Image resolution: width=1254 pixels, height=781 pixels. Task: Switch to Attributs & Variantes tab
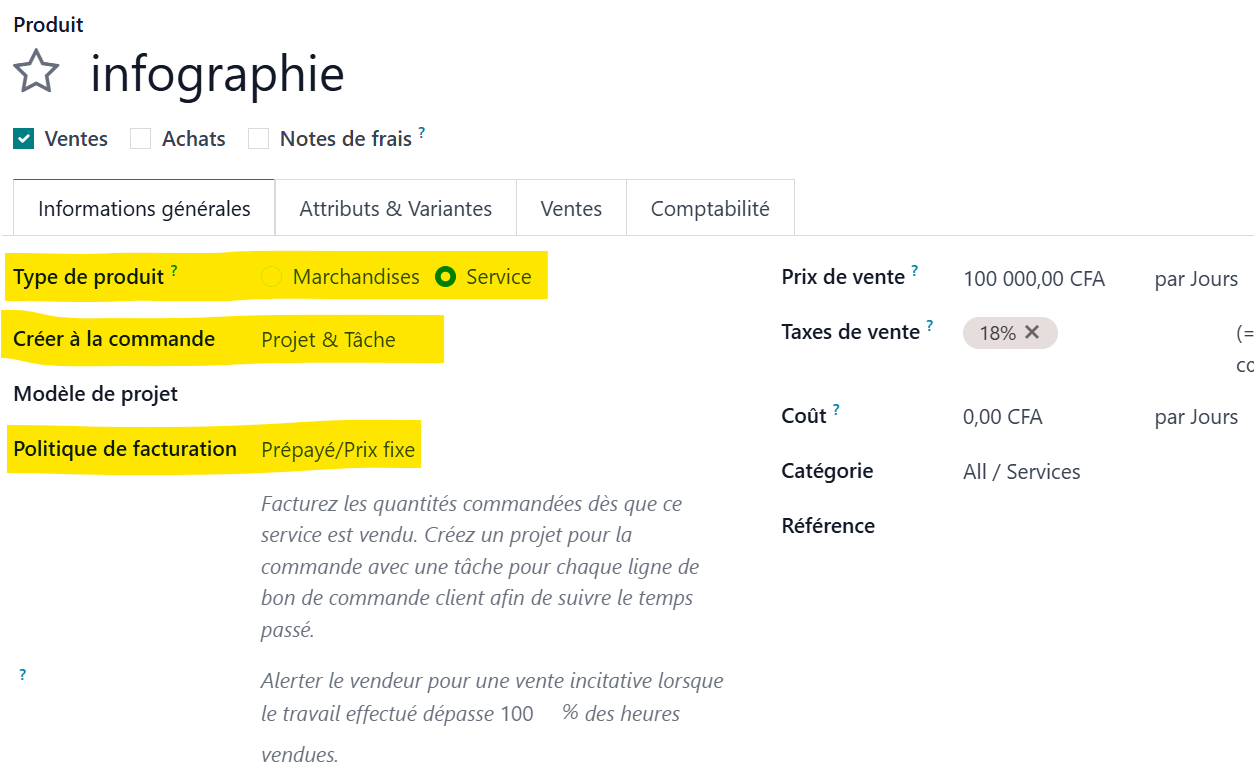click(x=395, y=208)
